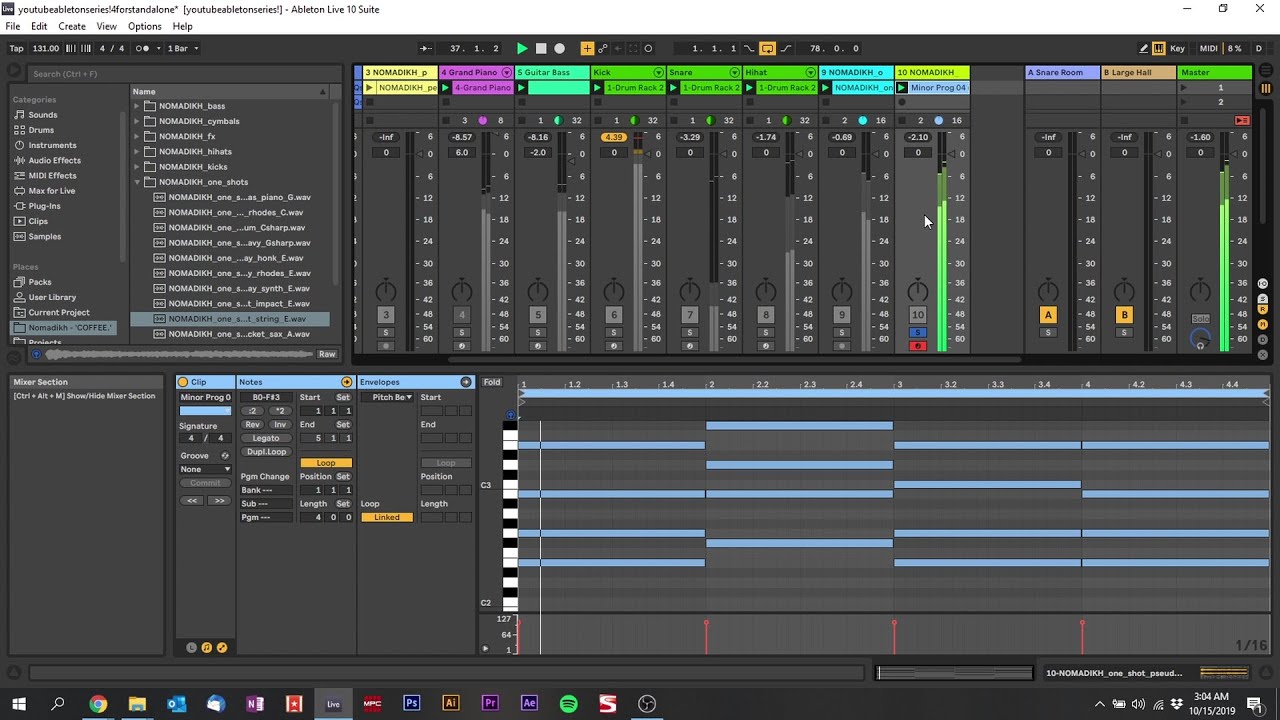Open the Help menu

click(182, 26)
